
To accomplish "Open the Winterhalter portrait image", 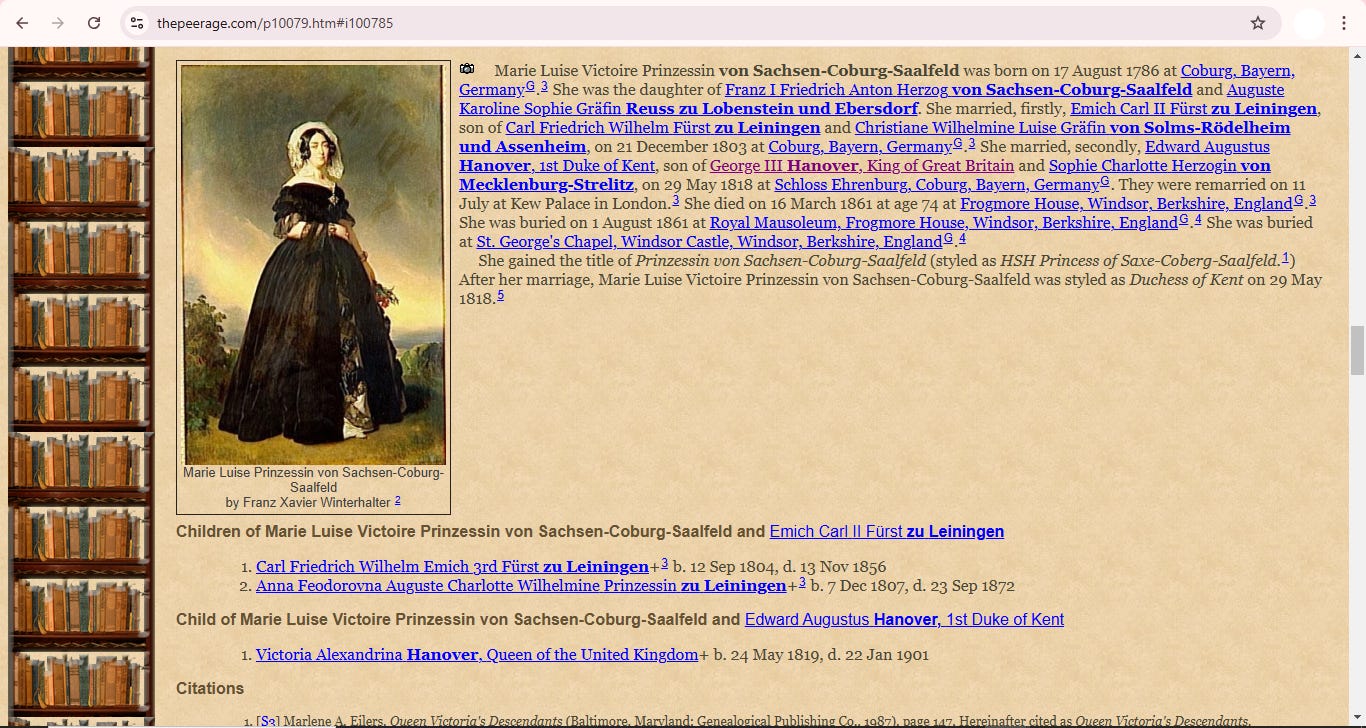I will point(313,264).
